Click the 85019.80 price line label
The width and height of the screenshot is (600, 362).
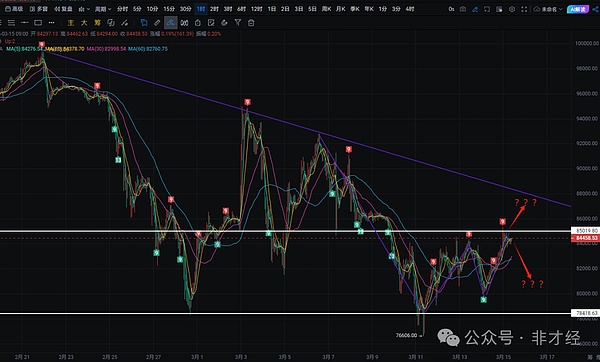(x=585, y=231)
